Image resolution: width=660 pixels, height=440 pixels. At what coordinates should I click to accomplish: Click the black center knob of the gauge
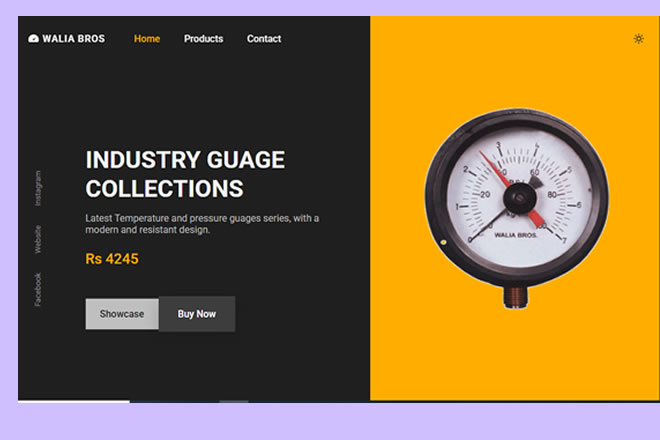click(x=516, y=199)
